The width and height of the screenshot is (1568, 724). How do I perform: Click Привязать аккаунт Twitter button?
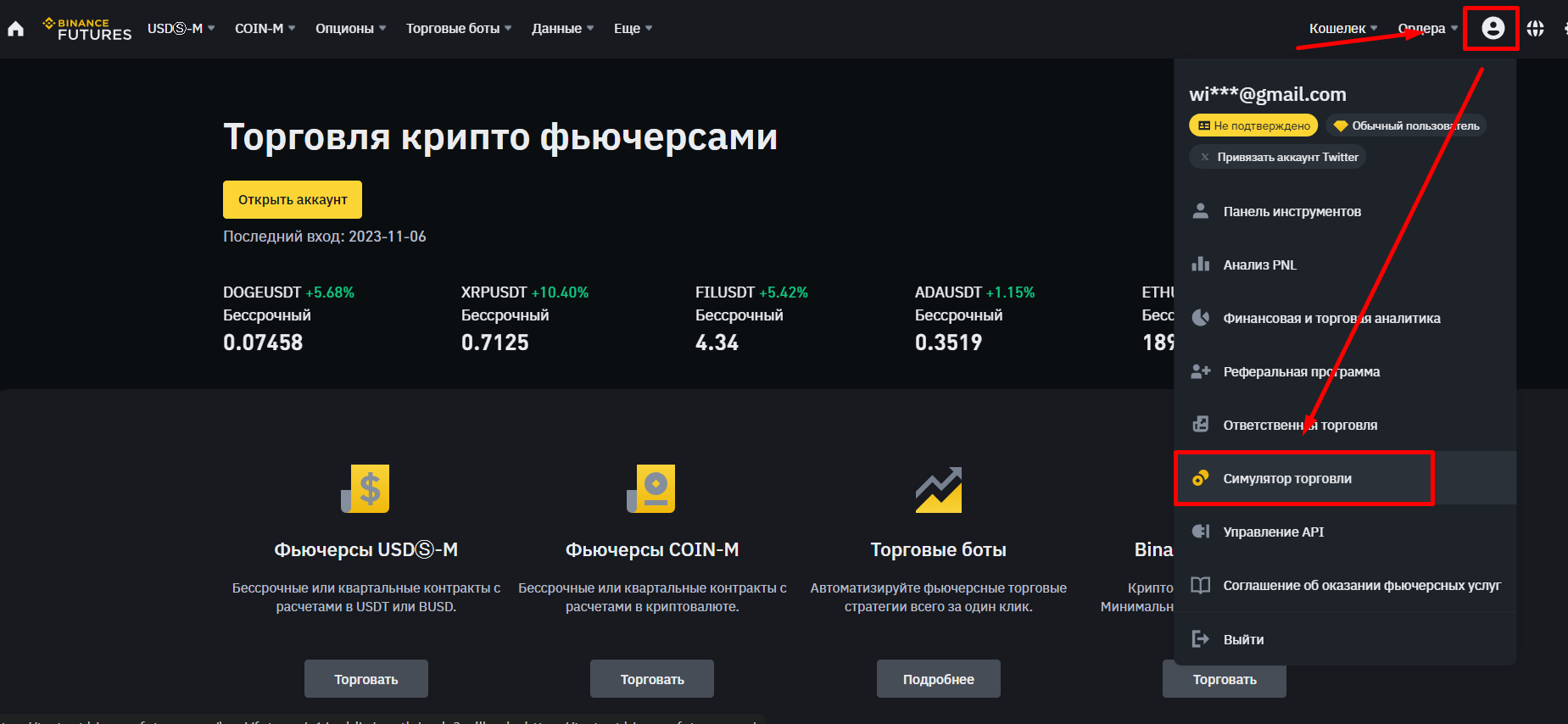point(1278,157)
